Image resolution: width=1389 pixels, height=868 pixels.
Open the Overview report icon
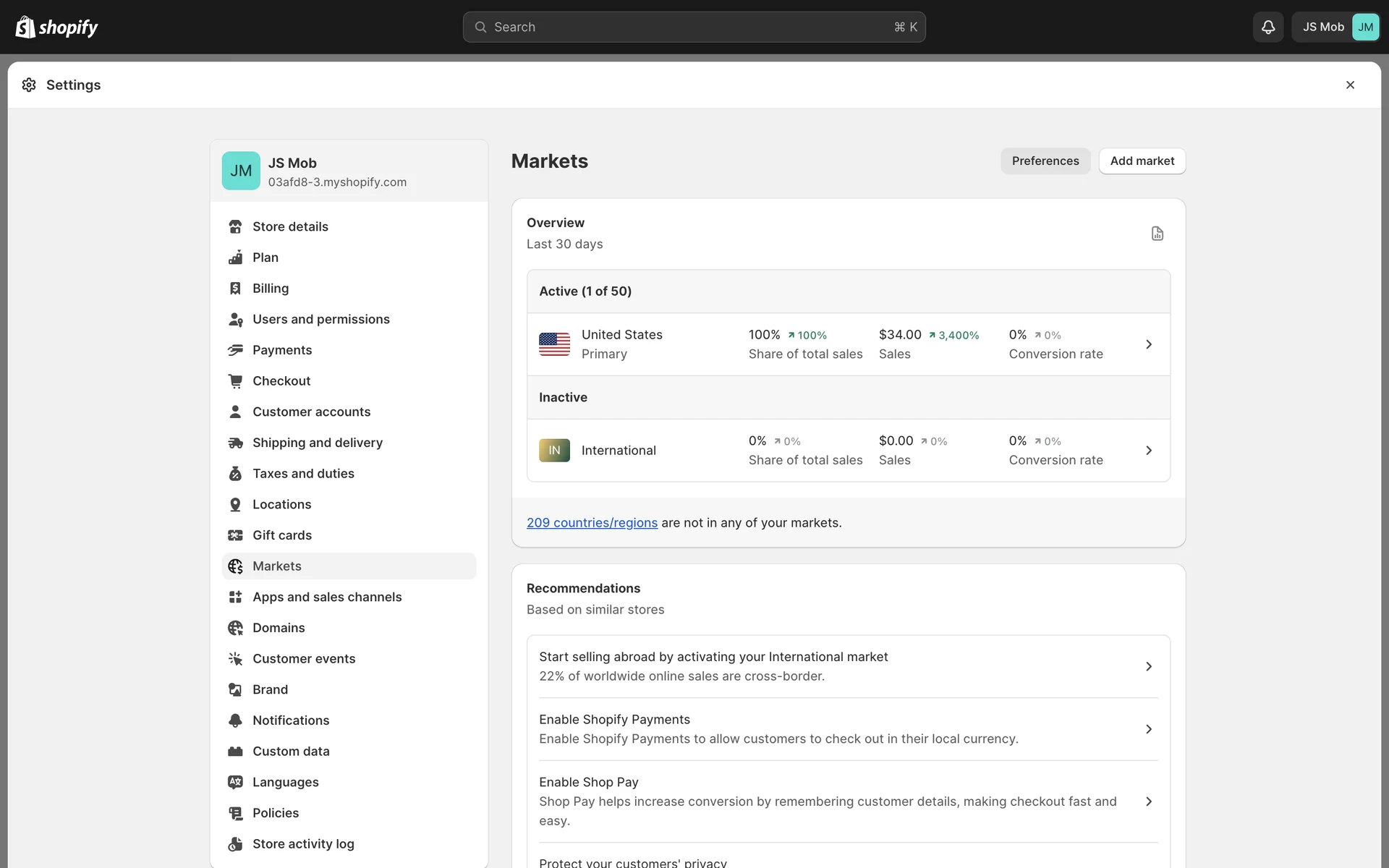tap(1157, 234)
